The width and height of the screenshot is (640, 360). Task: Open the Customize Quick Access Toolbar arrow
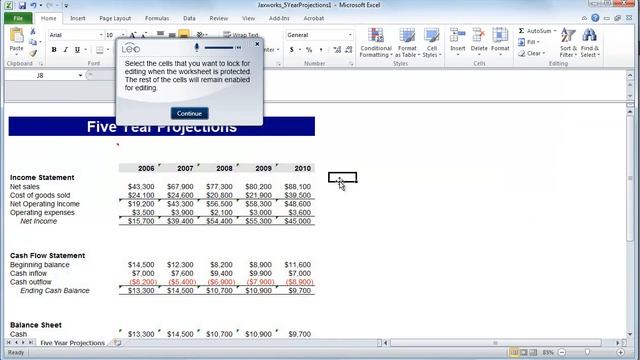[66, 6]
